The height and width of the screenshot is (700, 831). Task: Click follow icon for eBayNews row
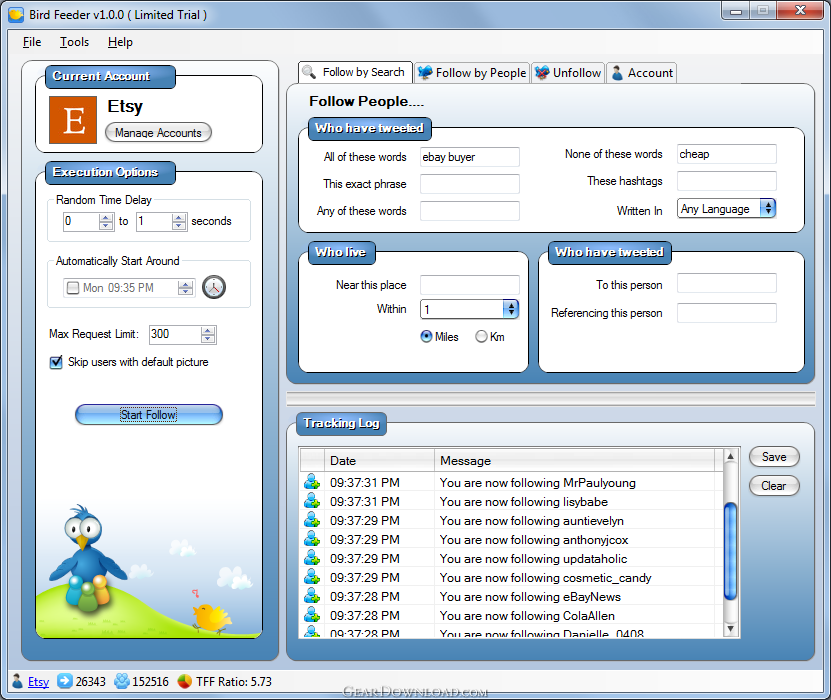(312, 597)
